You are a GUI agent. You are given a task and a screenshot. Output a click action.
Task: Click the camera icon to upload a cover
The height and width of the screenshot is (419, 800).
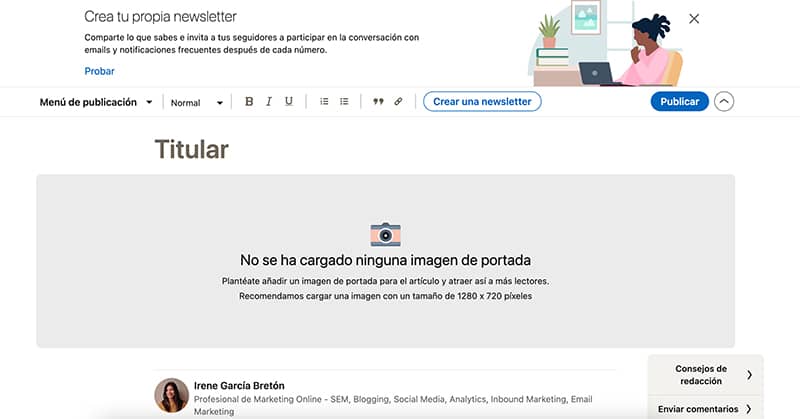click(x=386, y=235)
